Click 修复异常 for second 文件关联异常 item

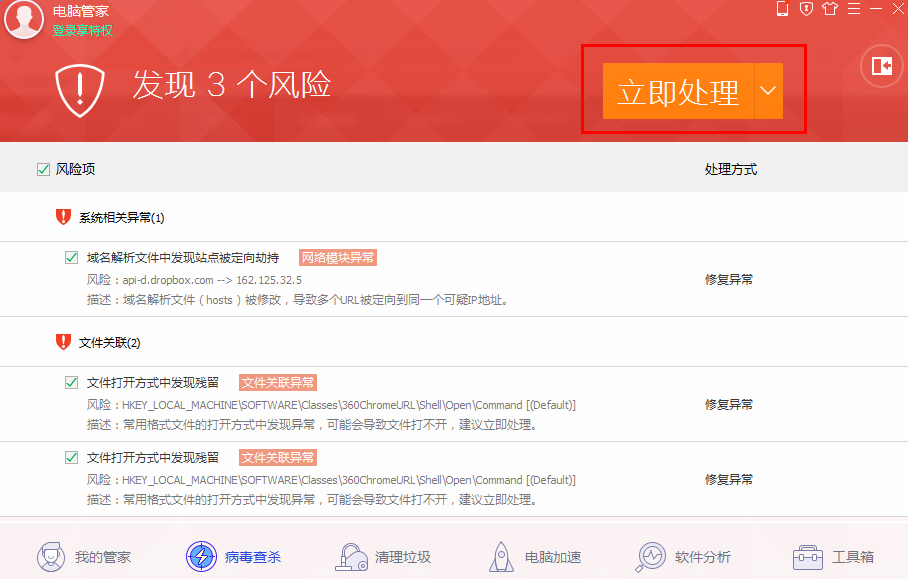(x=728, y=480)
